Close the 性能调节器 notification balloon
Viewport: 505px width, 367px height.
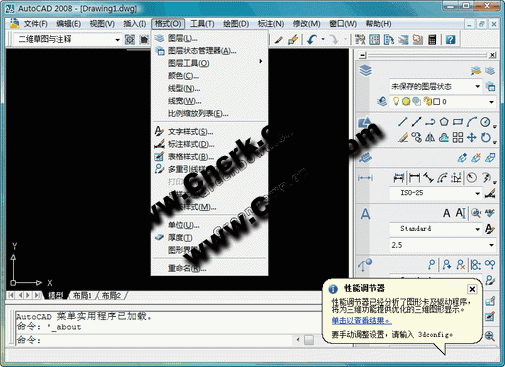tap(472, 289)
